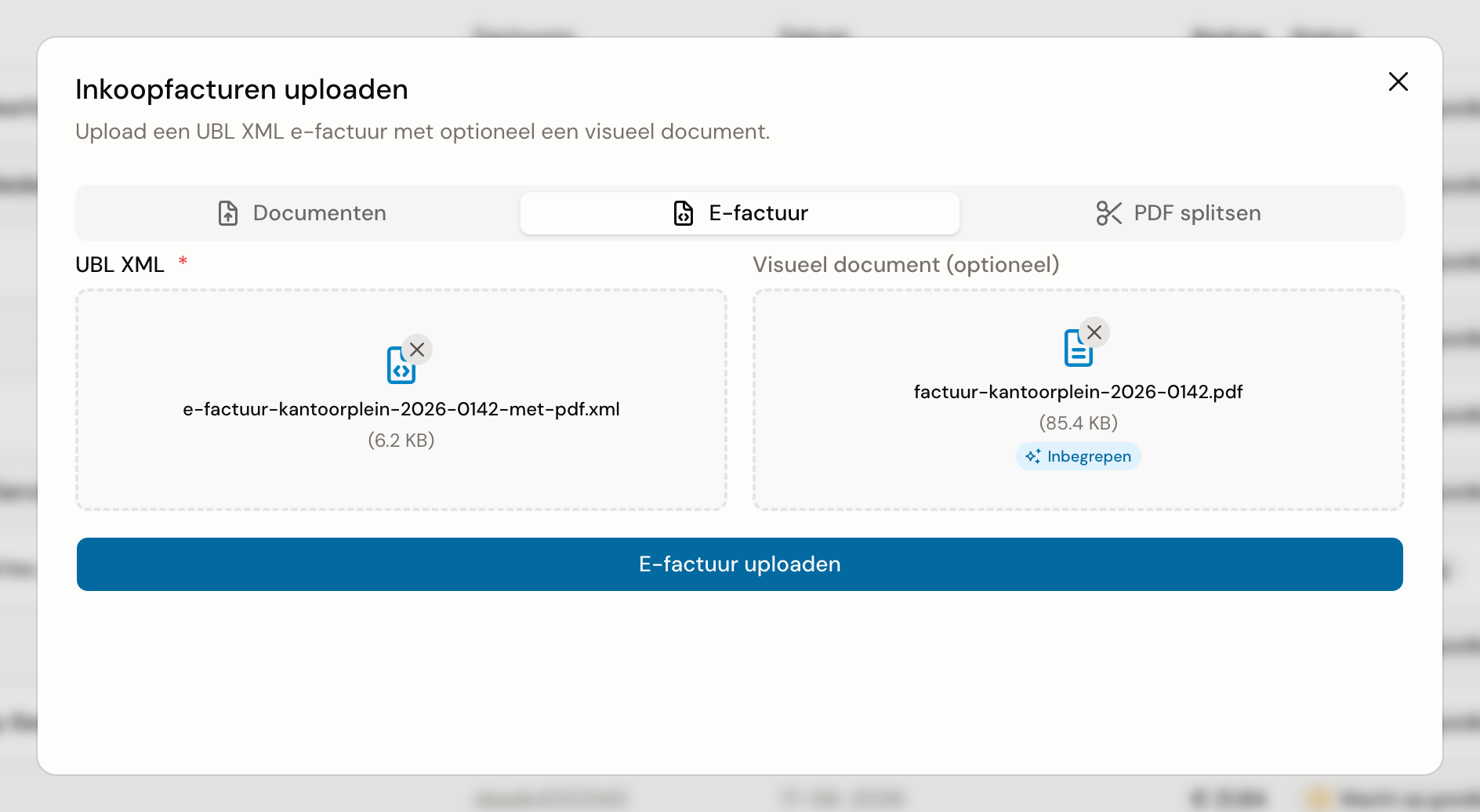Image resolution: width=1480 pixels, height=812 pixels.
Task: Click the code file icon on E-factuur tab
Action: pyautogui.click(x=684, y=213)
